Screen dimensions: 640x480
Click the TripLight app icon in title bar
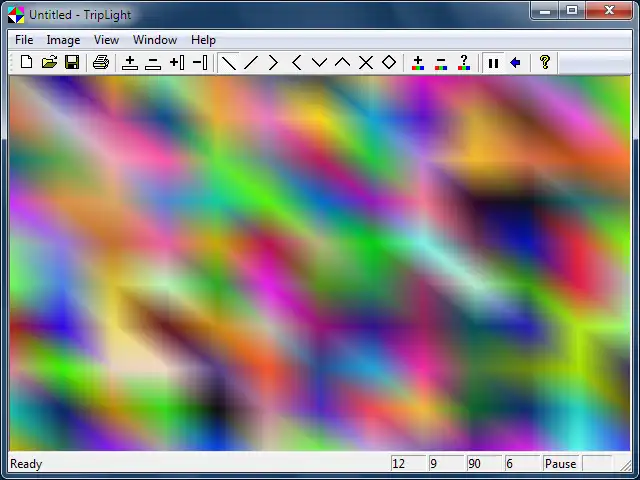click(x=16, y=15)
